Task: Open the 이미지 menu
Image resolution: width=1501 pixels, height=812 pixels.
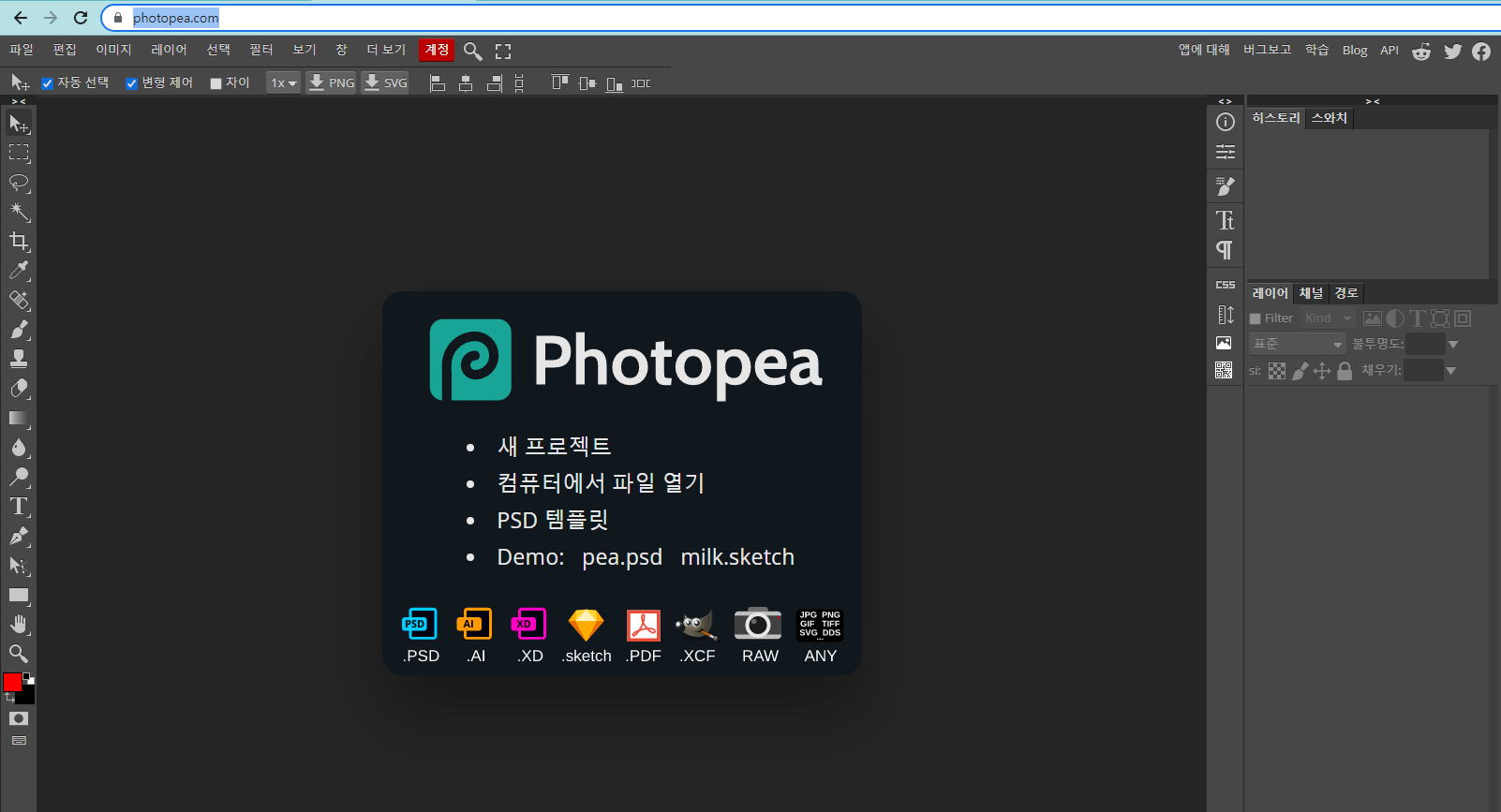Action: 113,50
